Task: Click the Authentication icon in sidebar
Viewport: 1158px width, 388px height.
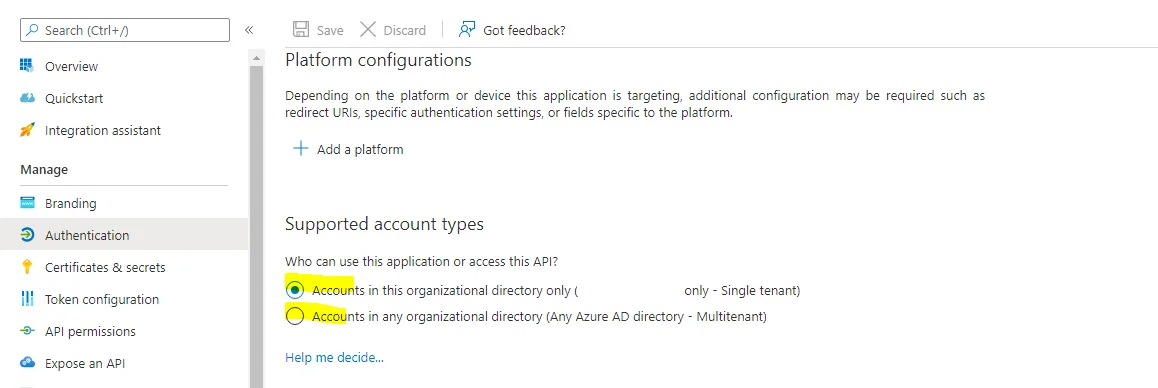Action: click(27, 235)
